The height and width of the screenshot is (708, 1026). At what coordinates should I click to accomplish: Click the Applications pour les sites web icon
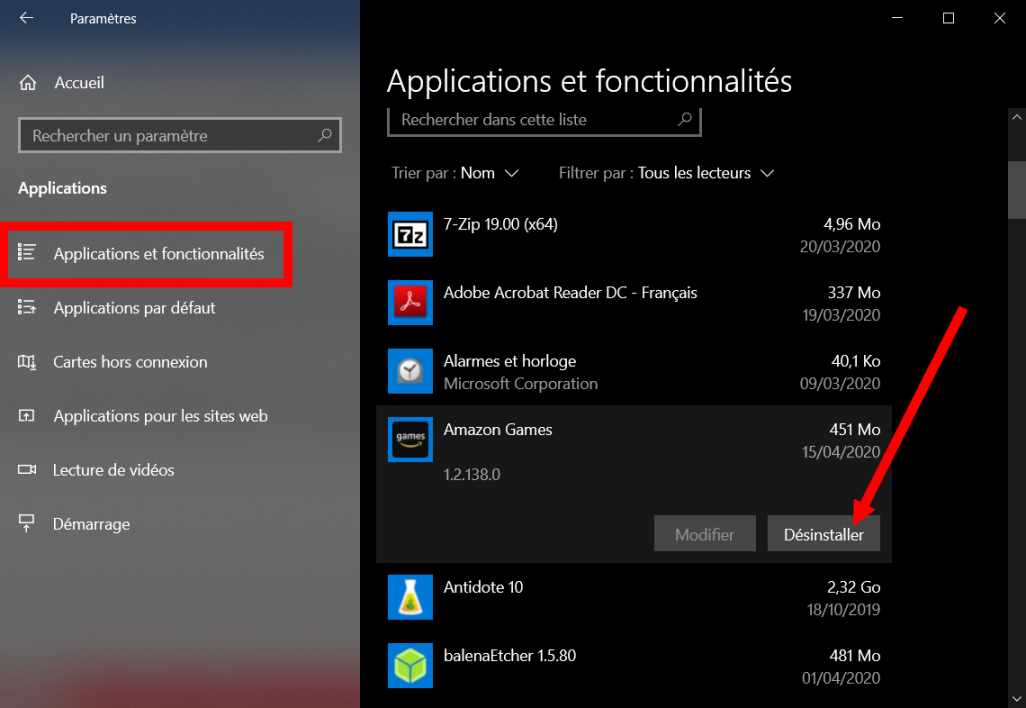(x=27, y=416)
